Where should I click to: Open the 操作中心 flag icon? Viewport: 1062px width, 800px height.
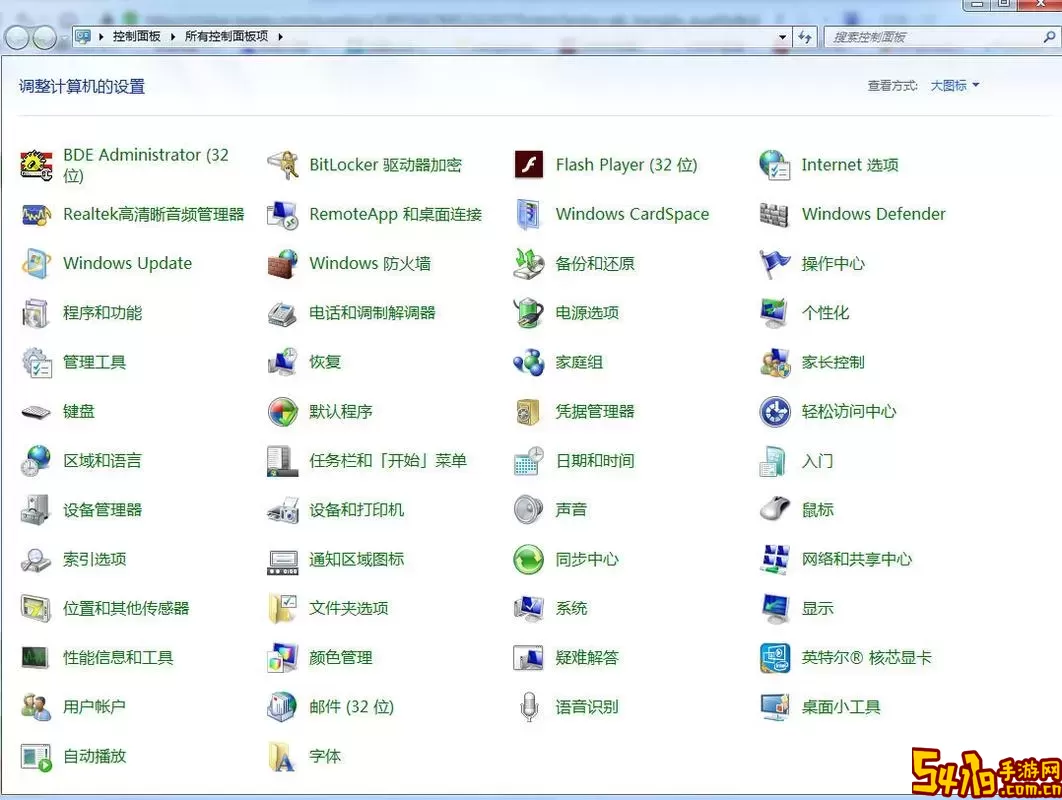point(775,264)
